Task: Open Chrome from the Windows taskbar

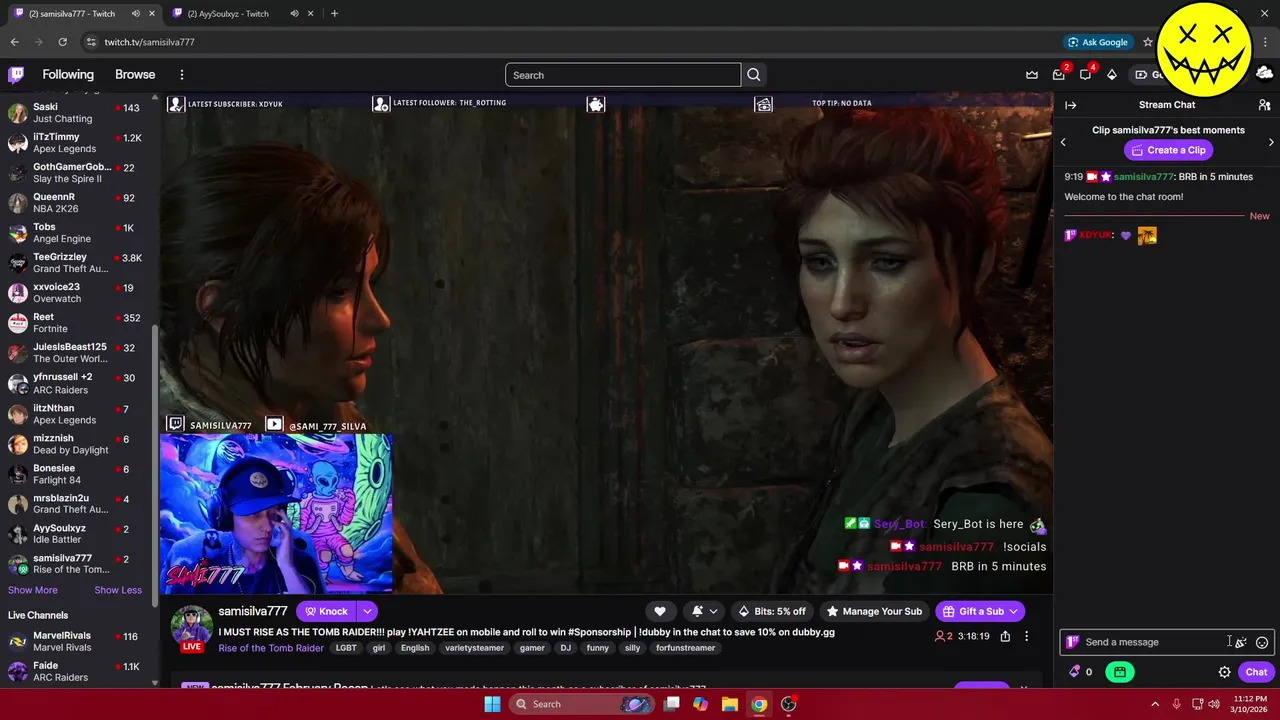Action: [759, 704]
